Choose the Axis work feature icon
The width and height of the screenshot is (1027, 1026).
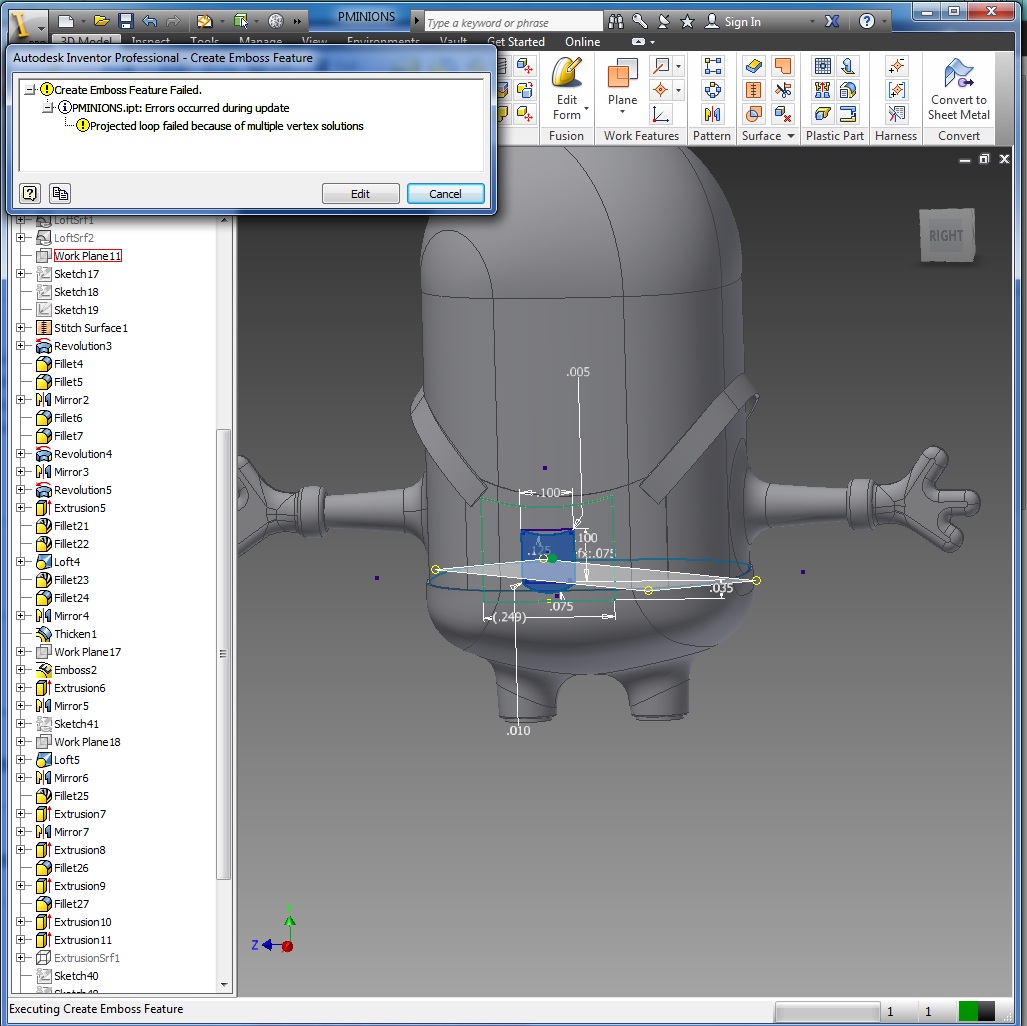(661, 66)
